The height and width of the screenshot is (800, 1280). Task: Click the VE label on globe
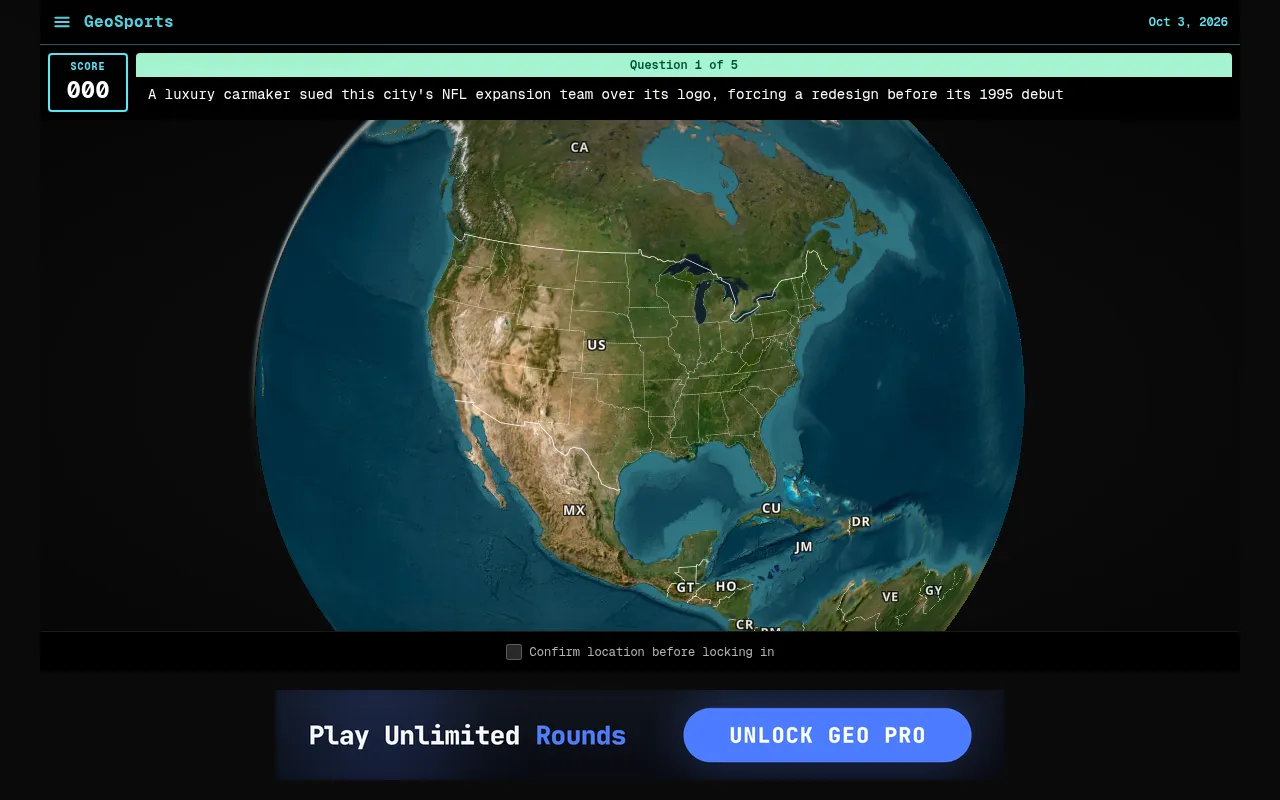[x=890, y=597]
